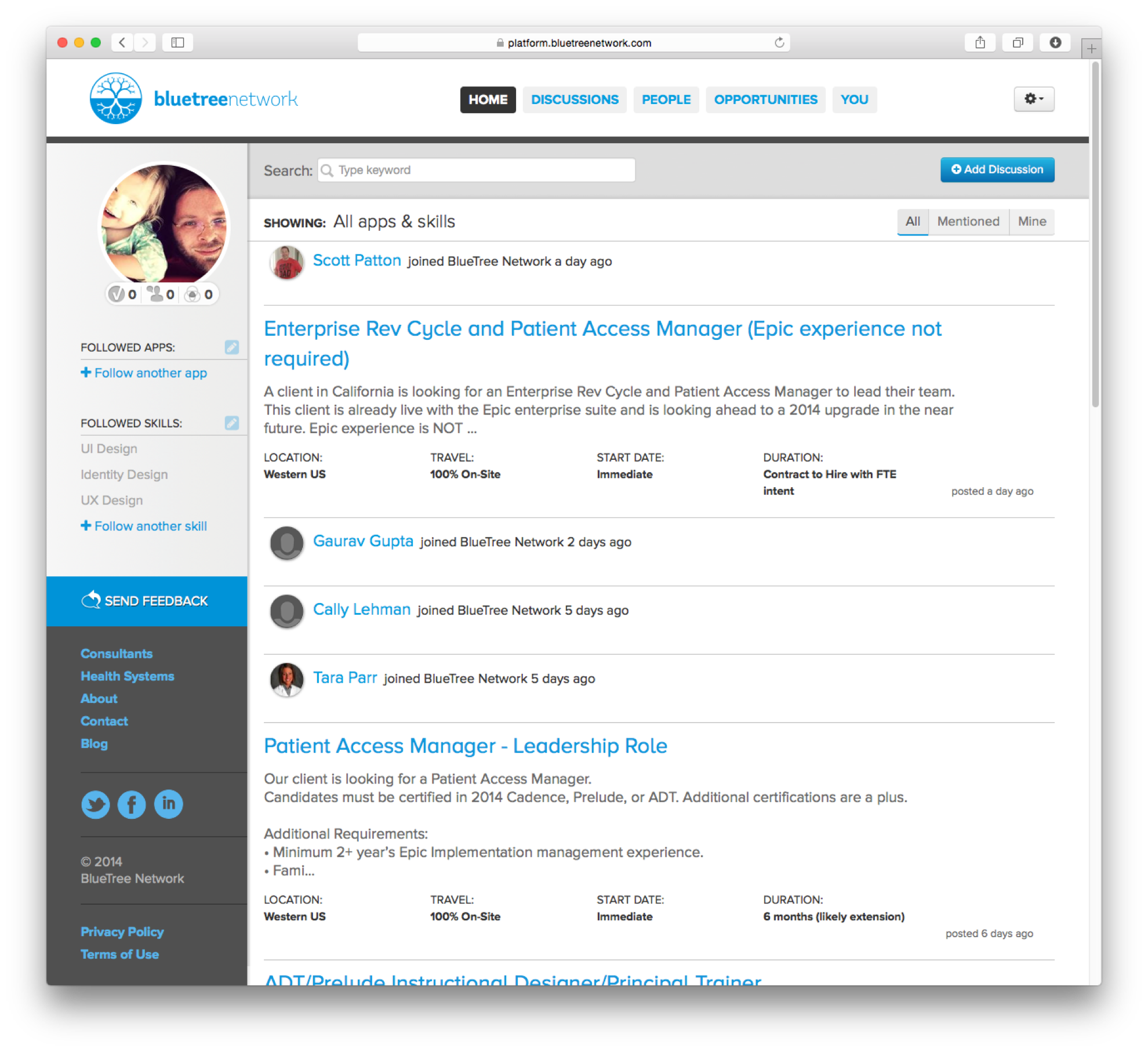
Task: Click Gaurav Gupta's placeholder avatar
Action: click(x=286, y=543)
